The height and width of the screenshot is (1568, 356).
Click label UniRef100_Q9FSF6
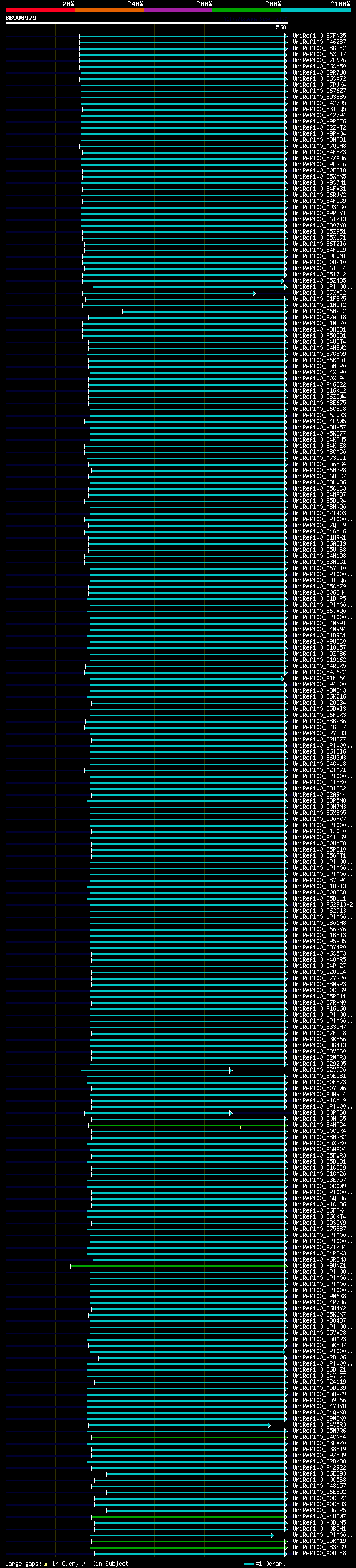pos(319,164)
